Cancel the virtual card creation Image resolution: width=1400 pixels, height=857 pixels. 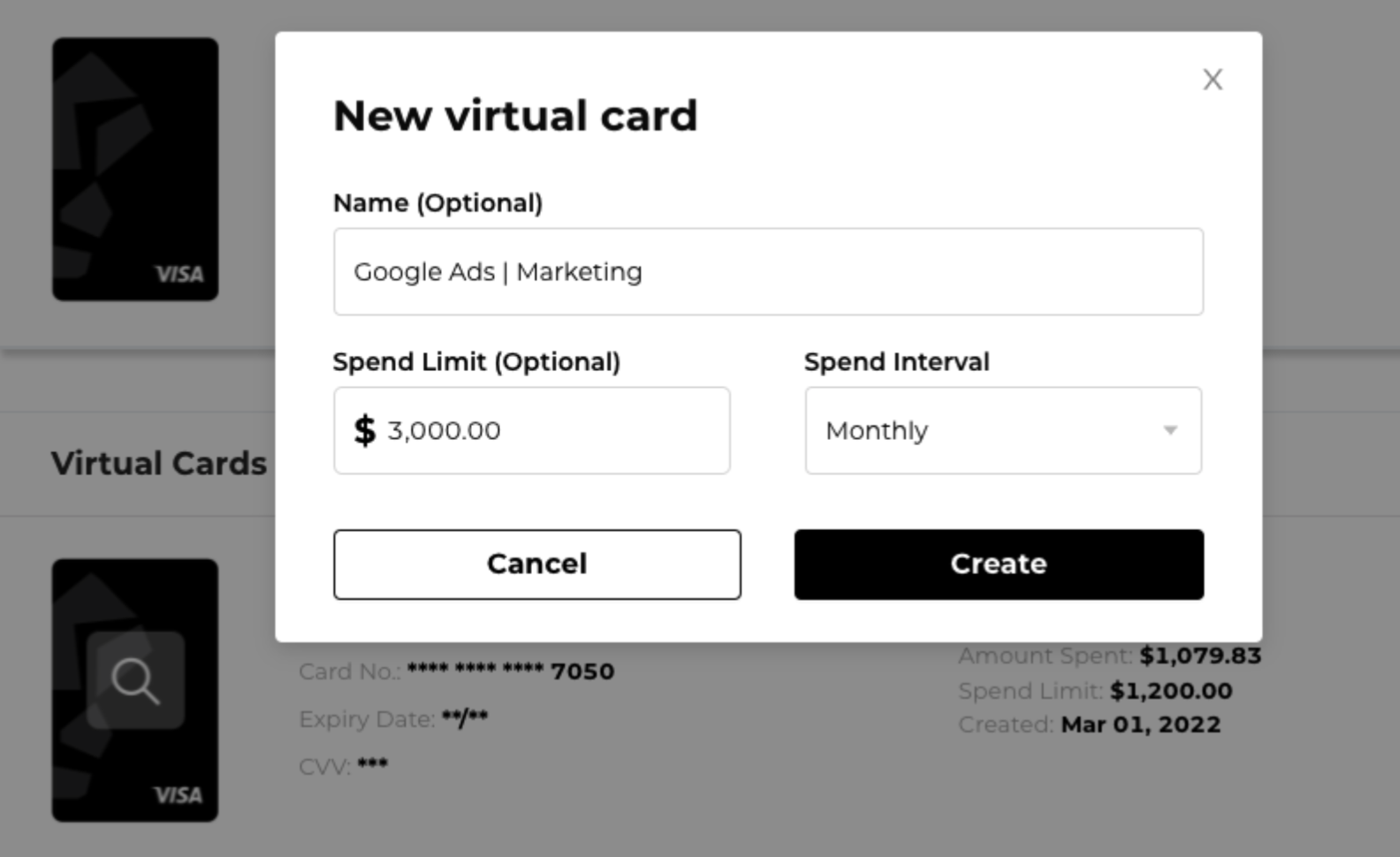536,564
